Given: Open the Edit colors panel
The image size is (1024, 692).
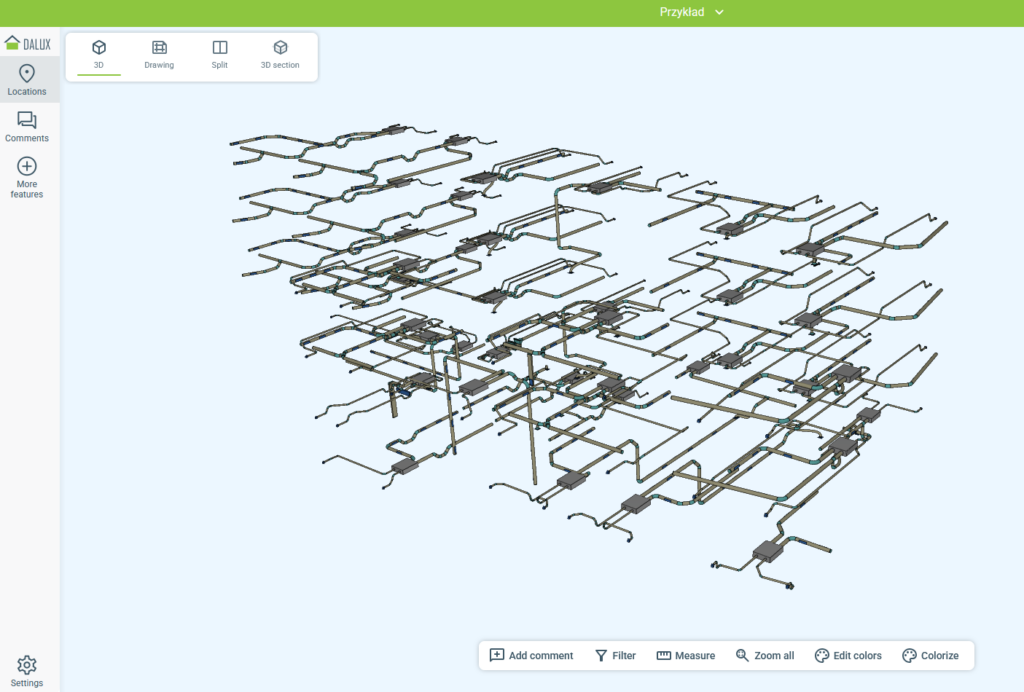Looking at the screenshot, I should coord(847,655).
